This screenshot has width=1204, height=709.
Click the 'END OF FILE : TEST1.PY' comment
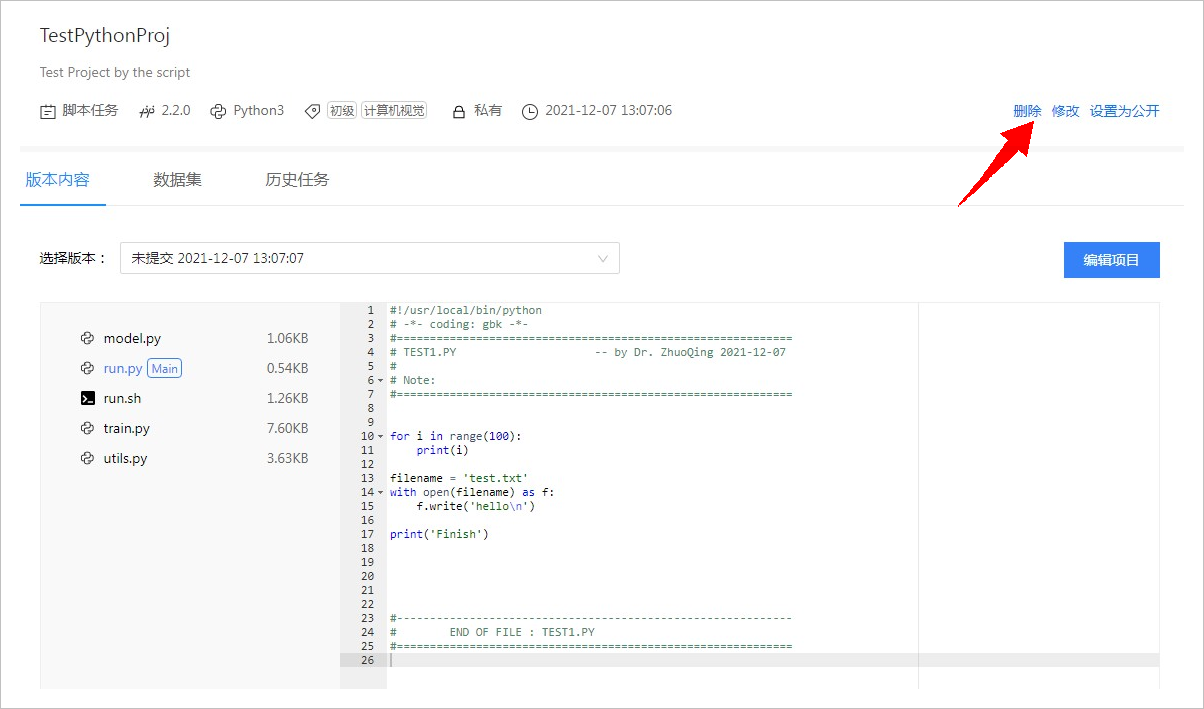click(x=522, y=632)
